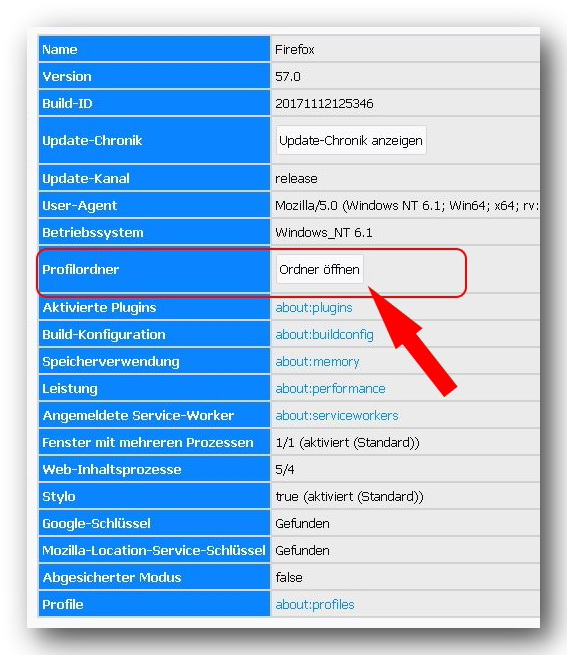Screen dimensions: 567x655
Task: Click the Update-Chronik anzeigen button
Action: tap(351, 140)
